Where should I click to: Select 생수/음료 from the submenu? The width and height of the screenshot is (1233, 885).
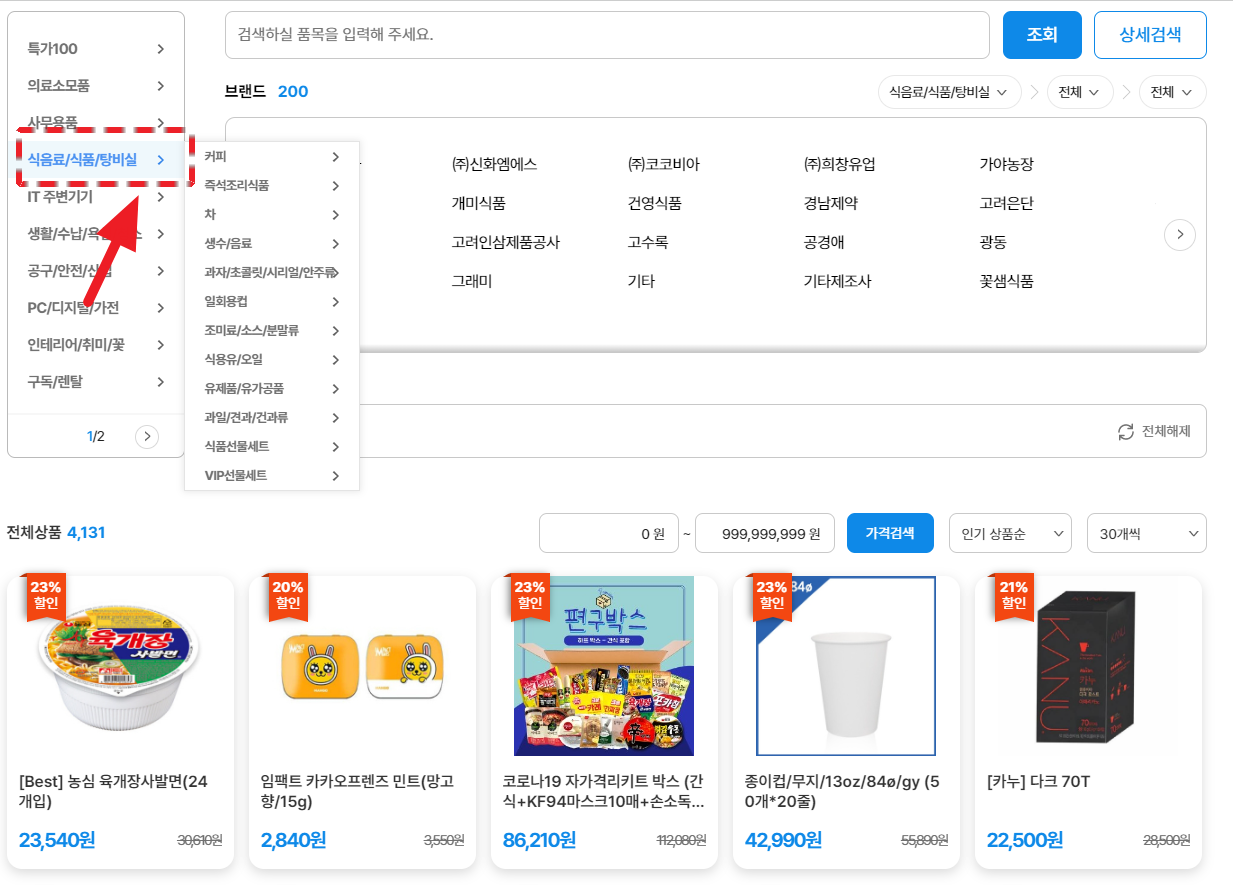tap(229, 244)
